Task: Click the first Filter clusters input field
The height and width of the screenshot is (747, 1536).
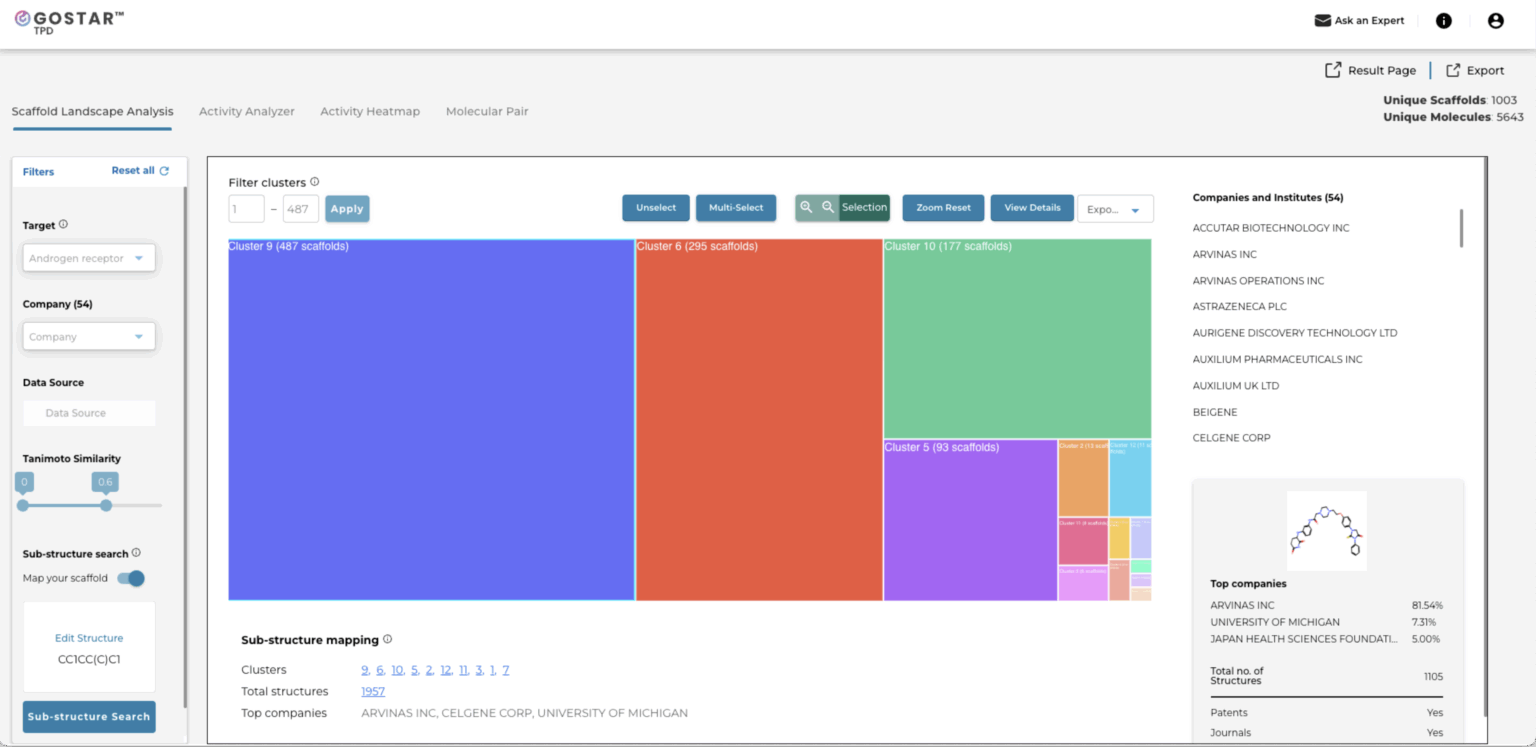Action: tap(245, 208)
